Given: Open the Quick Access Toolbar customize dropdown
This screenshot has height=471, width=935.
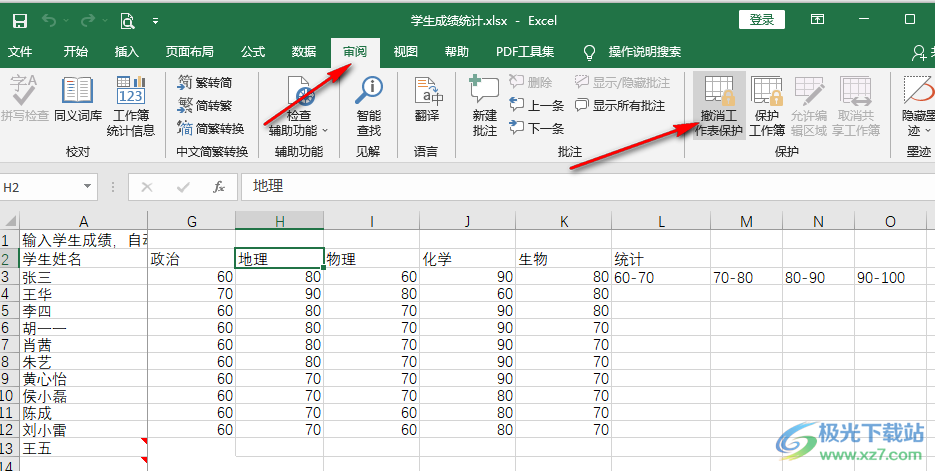Looking at the screenshot, I should click(155, 21).
